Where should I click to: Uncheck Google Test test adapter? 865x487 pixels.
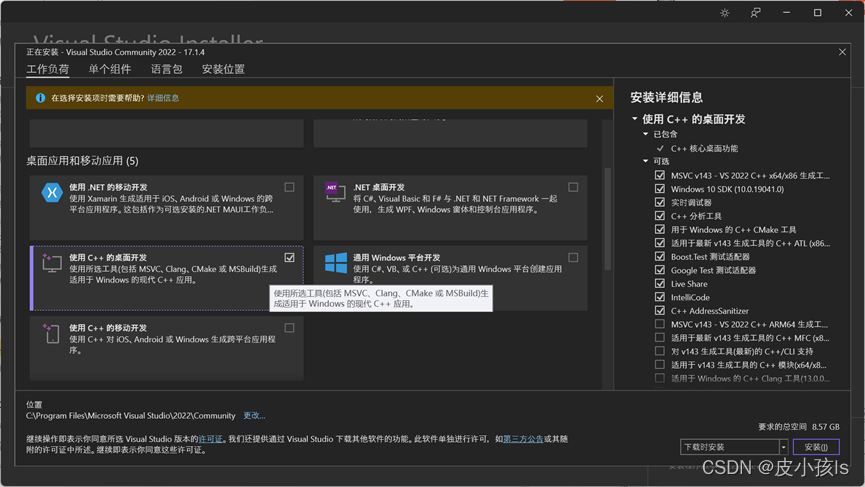(660, 270)
